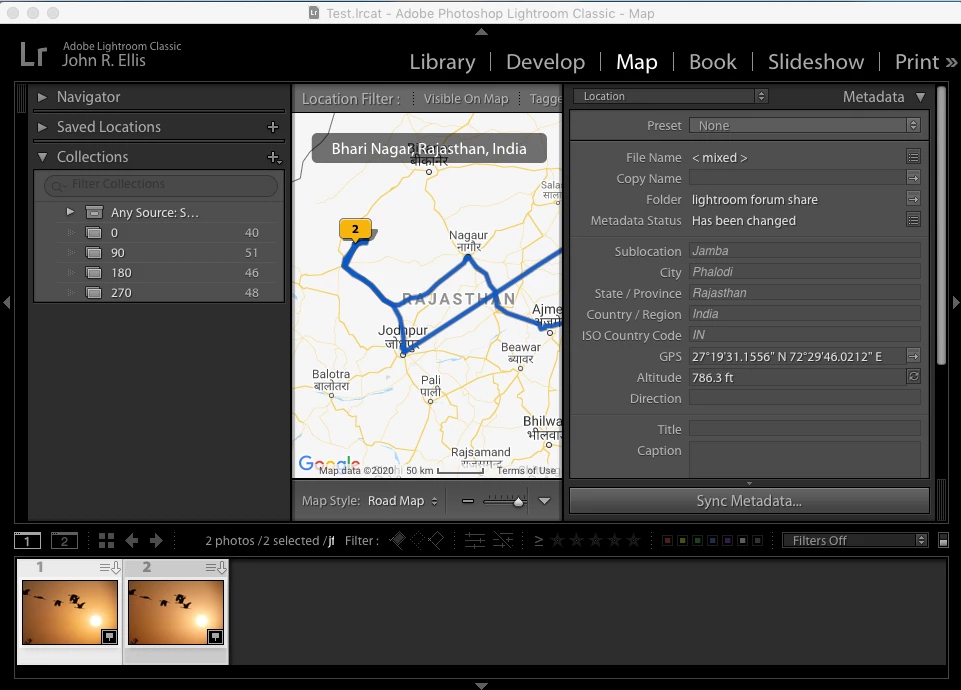Viewport: 961px width, 690px height.
Task: Hide the filmstrip with bottom arrow
Action: (x=482, y=685)
